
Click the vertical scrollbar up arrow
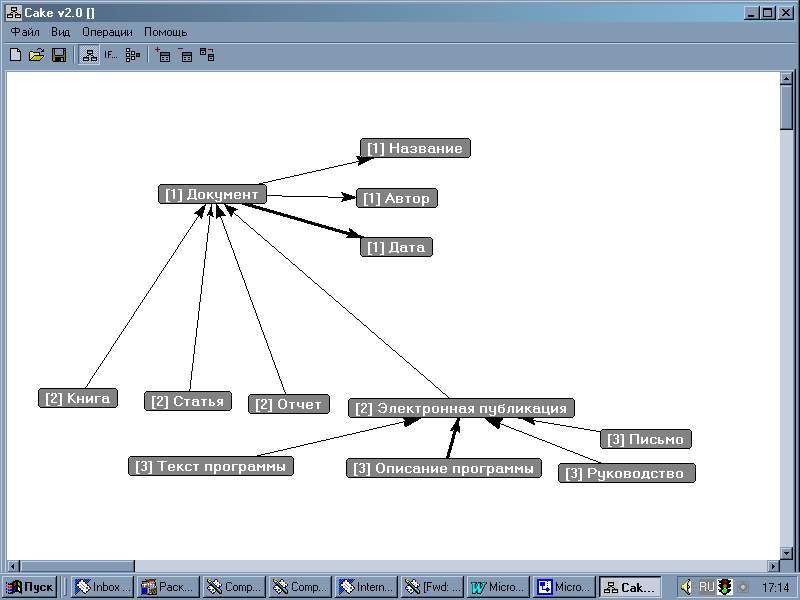pos(786,79)
